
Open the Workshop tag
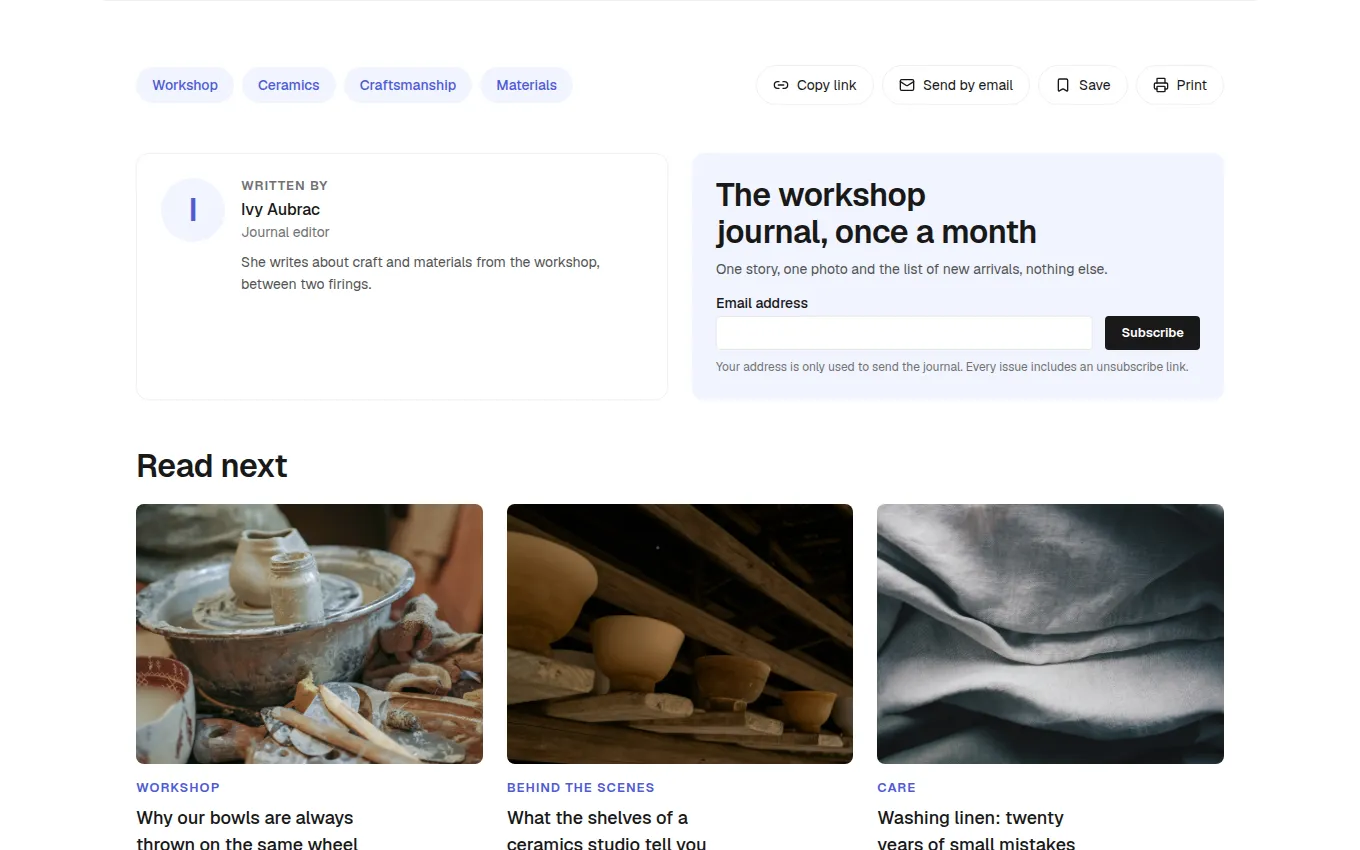tap(185, 85)
